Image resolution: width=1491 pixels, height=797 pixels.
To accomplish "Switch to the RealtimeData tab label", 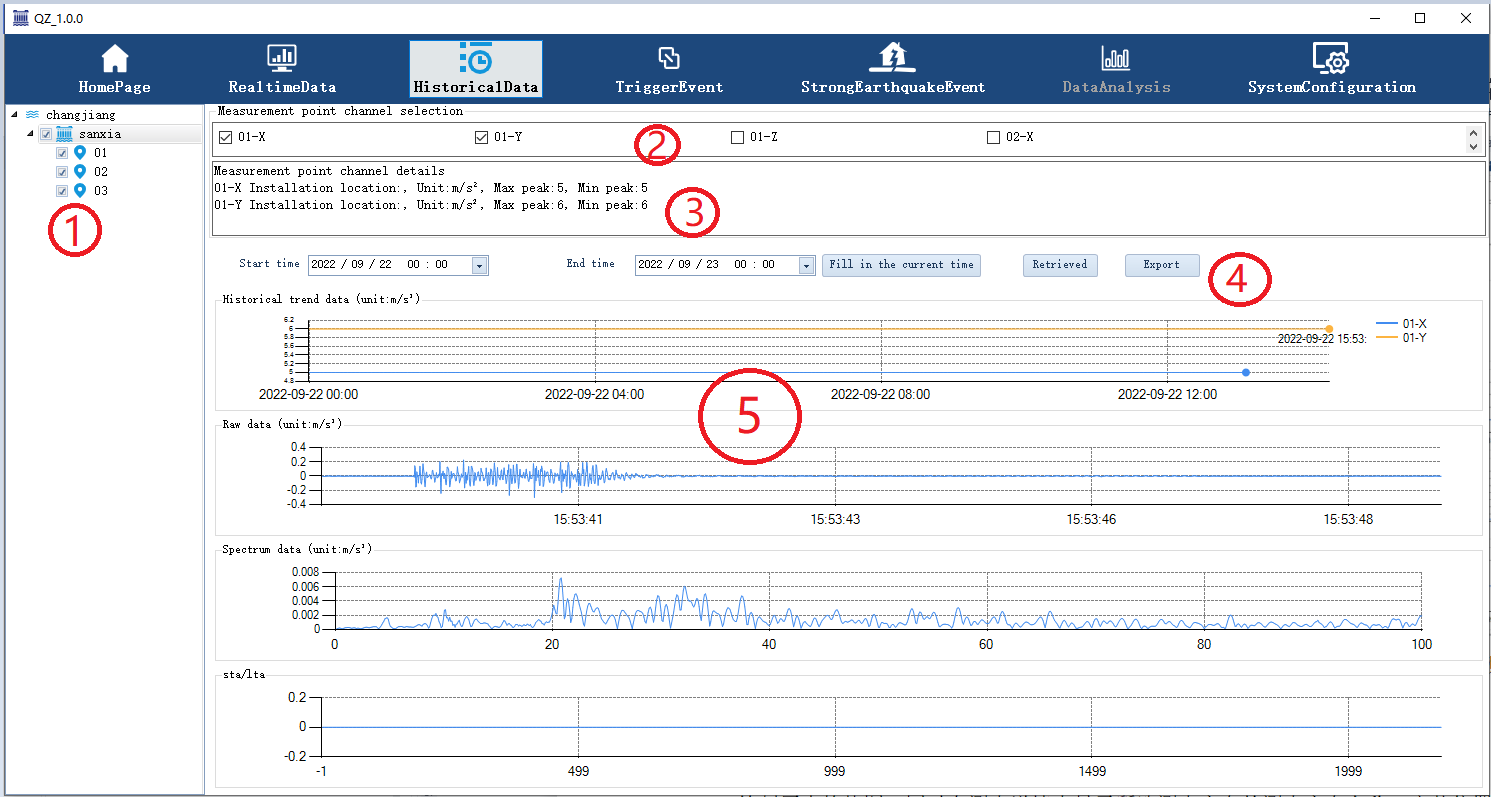I will [x=282, y=87].
